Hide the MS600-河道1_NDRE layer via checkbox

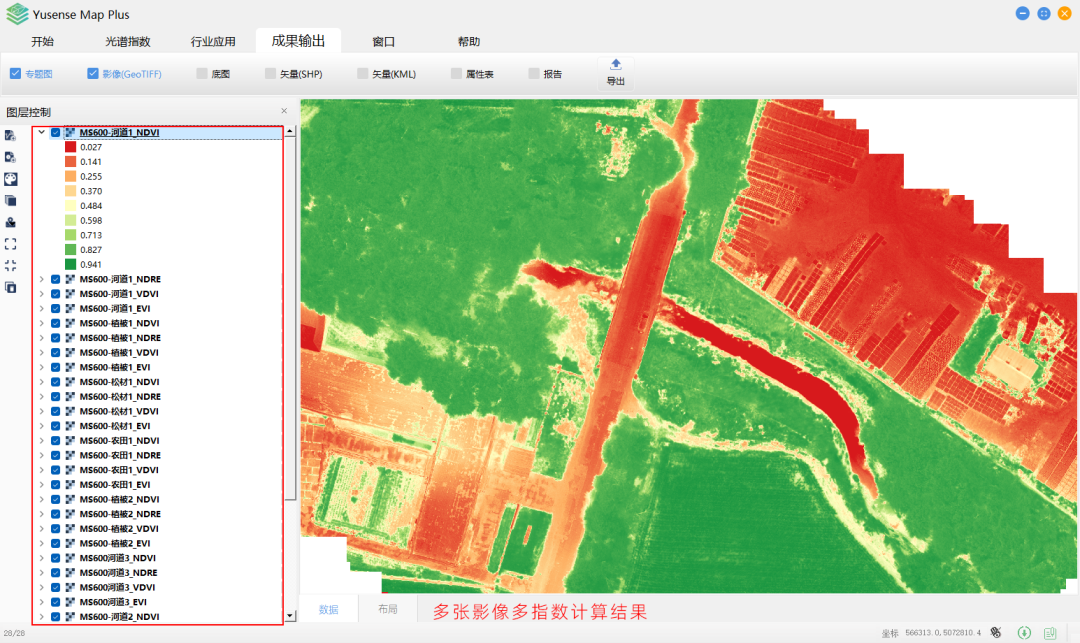click(55, 279)
